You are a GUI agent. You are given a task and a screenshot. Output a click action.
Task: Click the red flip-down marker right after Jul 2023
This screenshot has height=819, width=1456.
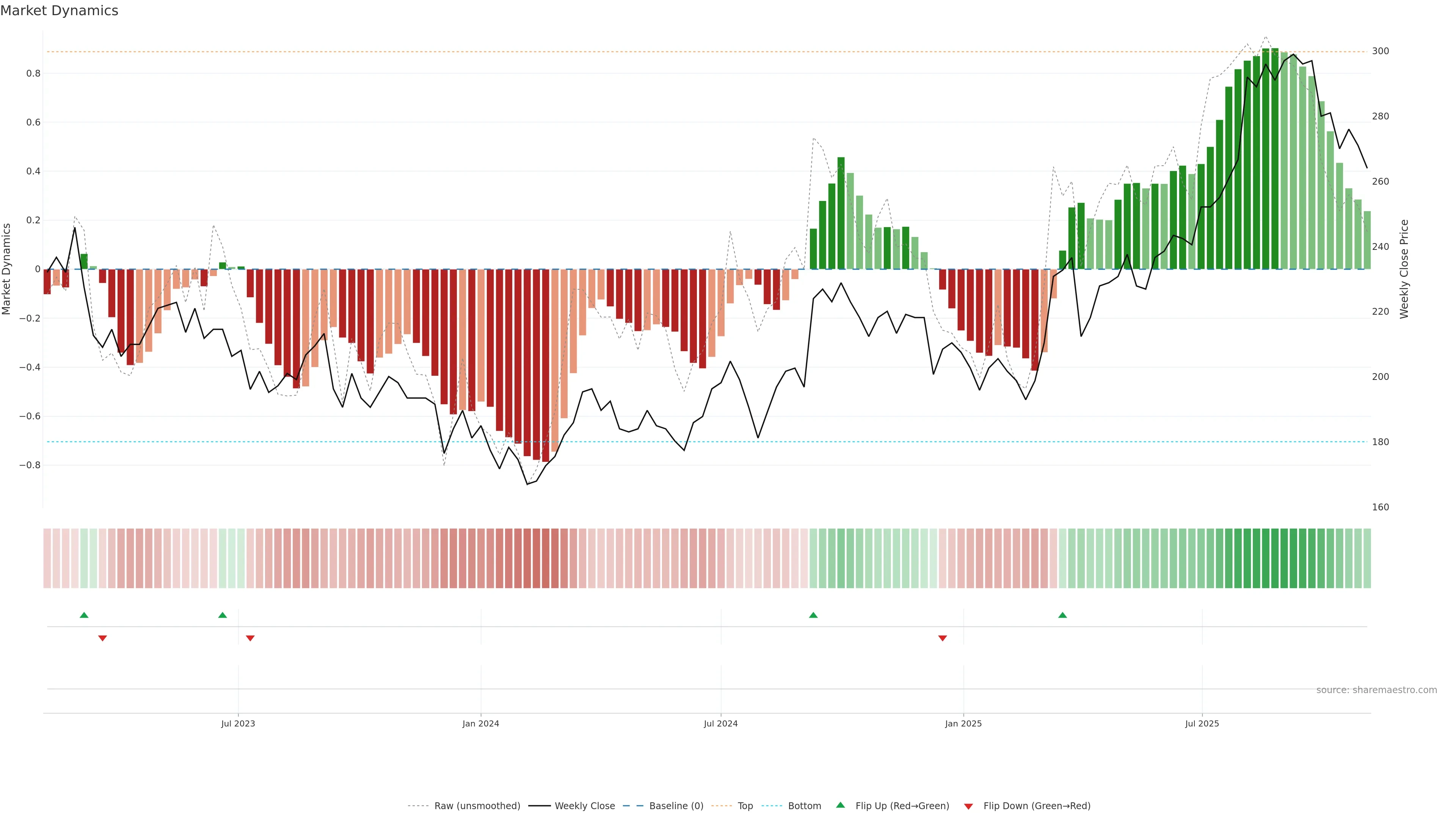[x=250, y=638]
